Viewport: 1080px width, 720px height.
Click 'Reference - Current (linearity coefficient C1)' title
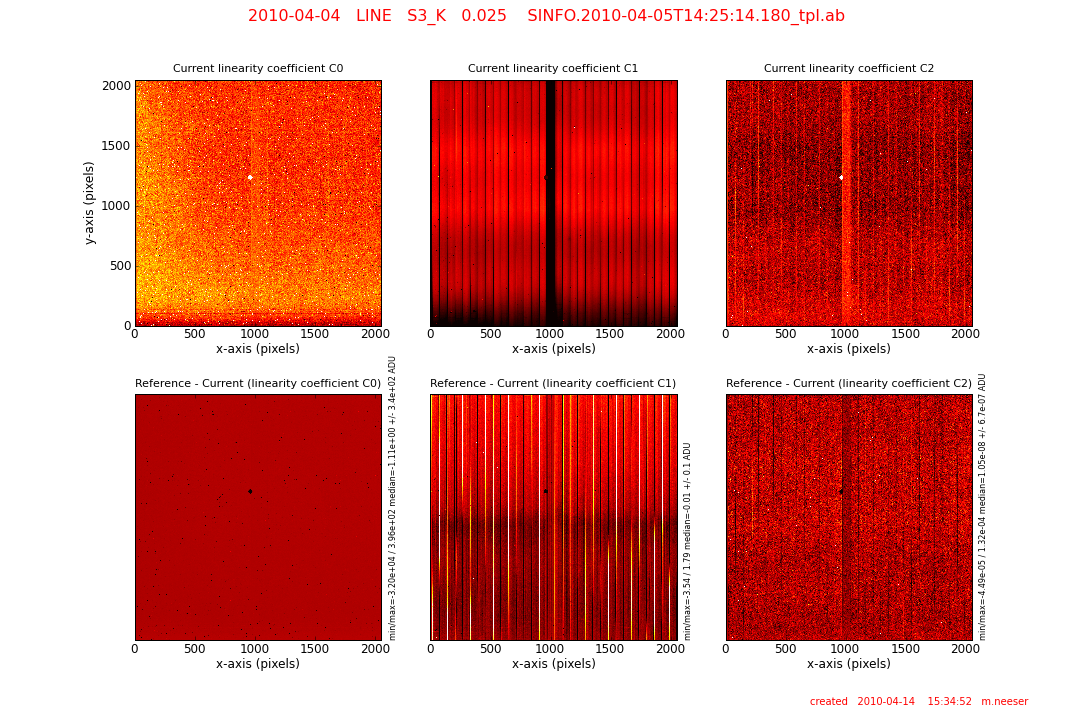coord(553,383)
